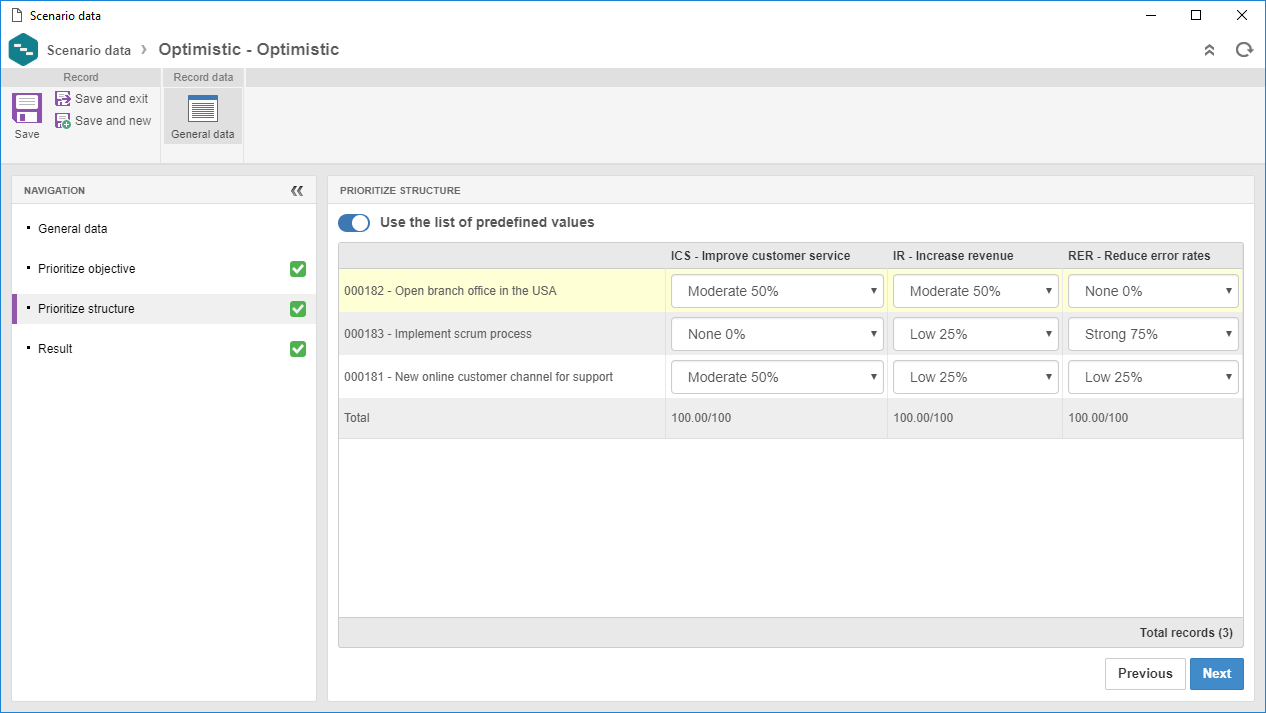Click 'Save and new' label
Image resolution: width=1266 pixels, height=713 pixels.
[x=113, y=121]
